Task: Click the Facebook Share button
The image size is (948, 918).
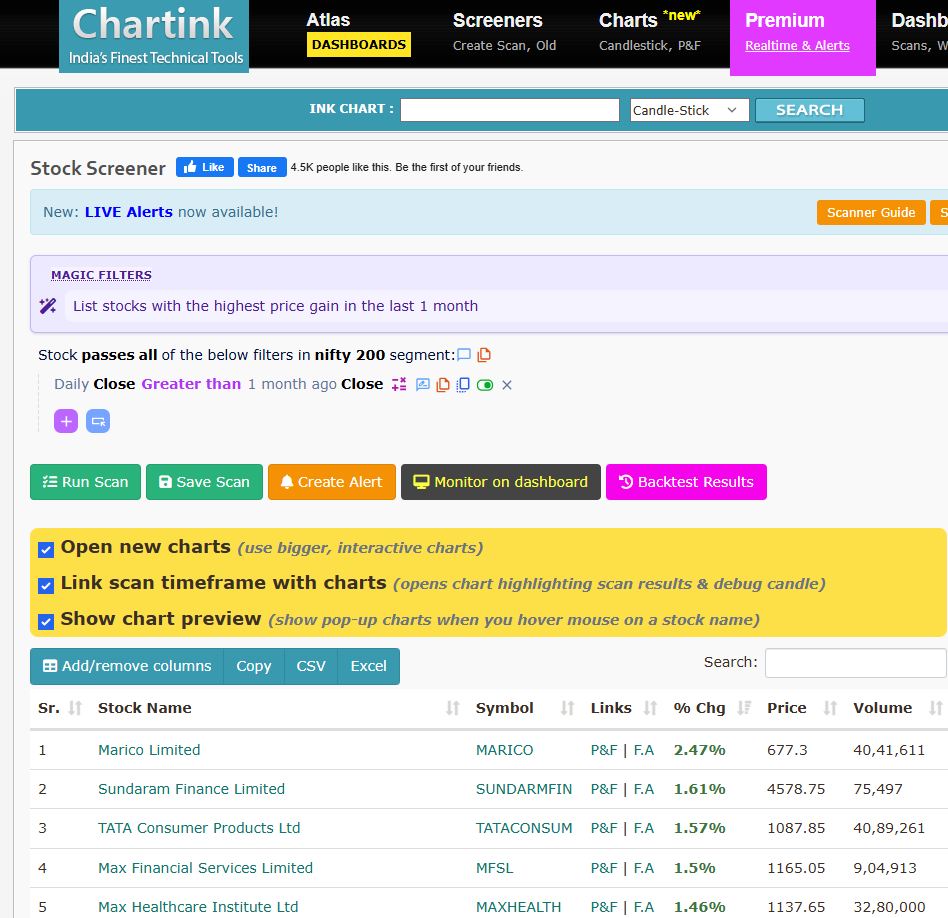Action: pyautogui.click(x=262, y=168)
